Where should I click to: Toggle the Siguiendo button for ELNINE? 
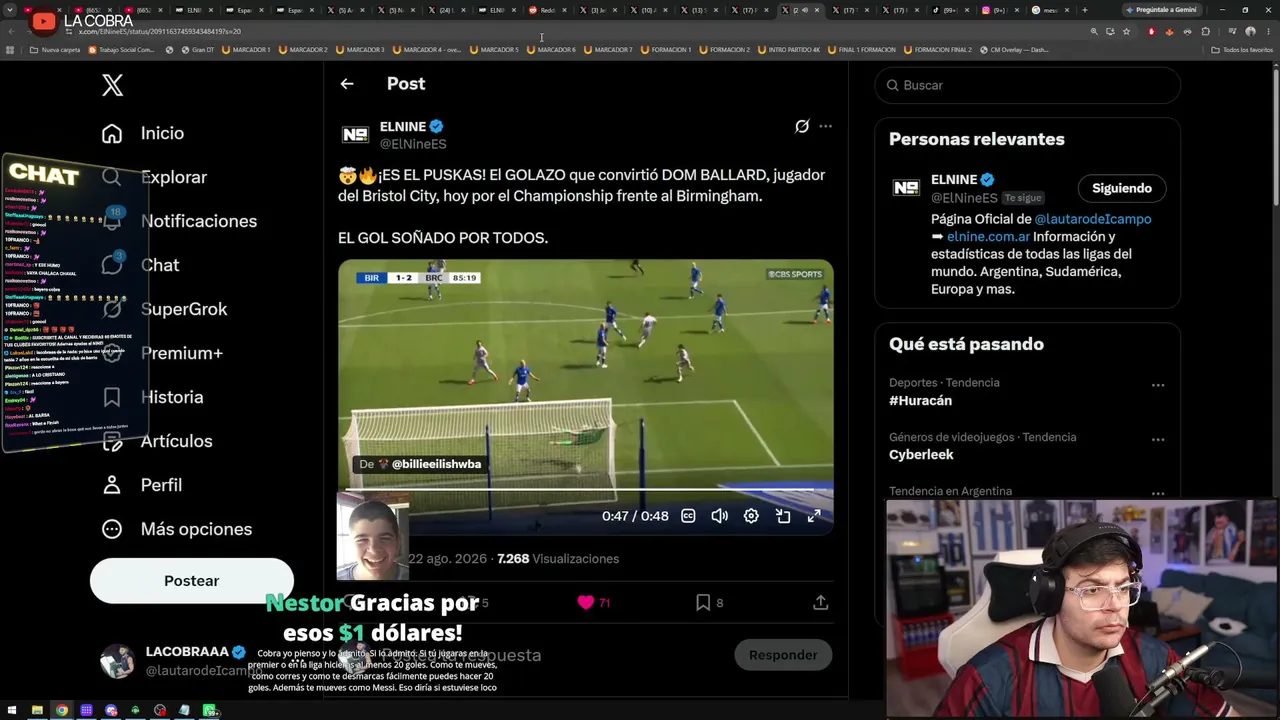pyautogui.click(x=1122, y=188)
